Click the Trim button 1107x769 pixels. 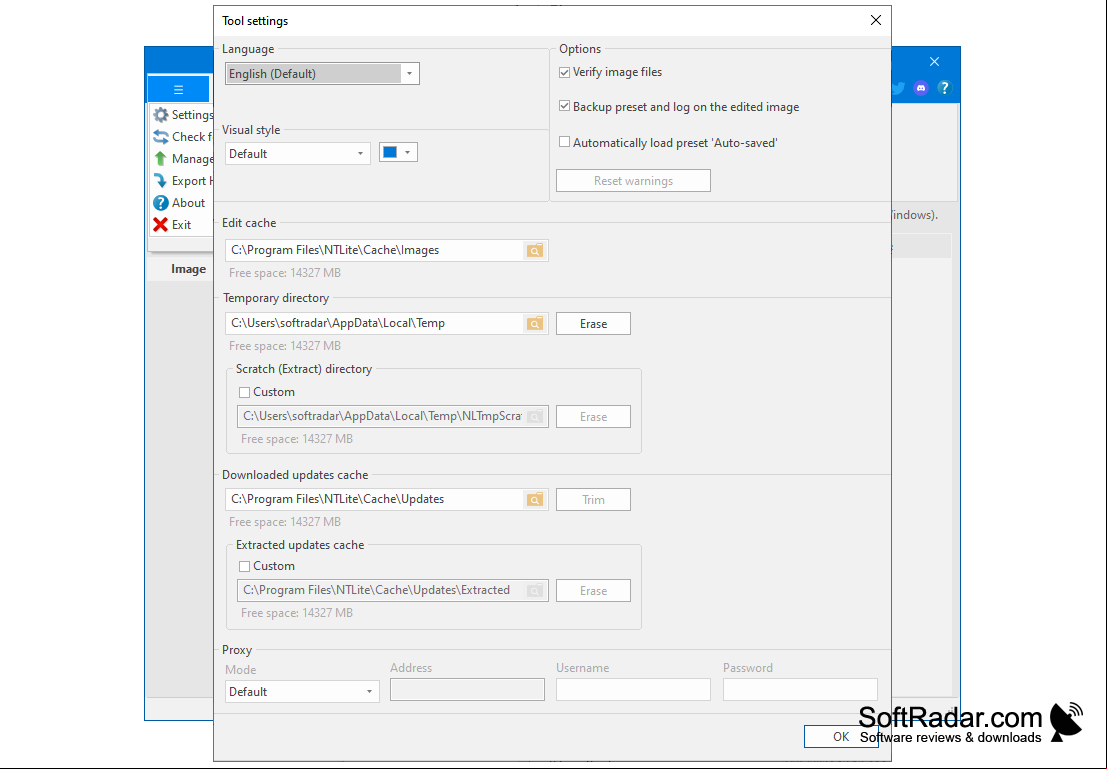tap(593, 499)
